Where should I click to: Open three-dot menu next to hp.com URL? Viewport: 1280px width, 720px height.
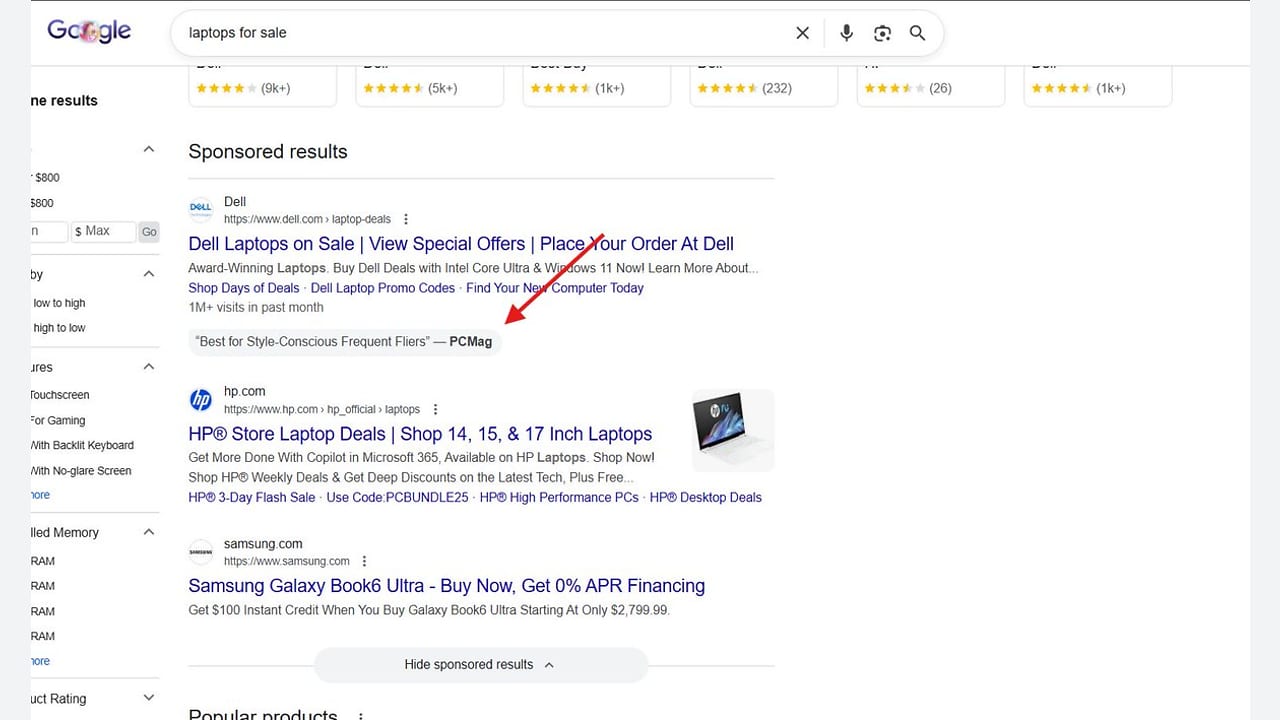click(434, 409)
